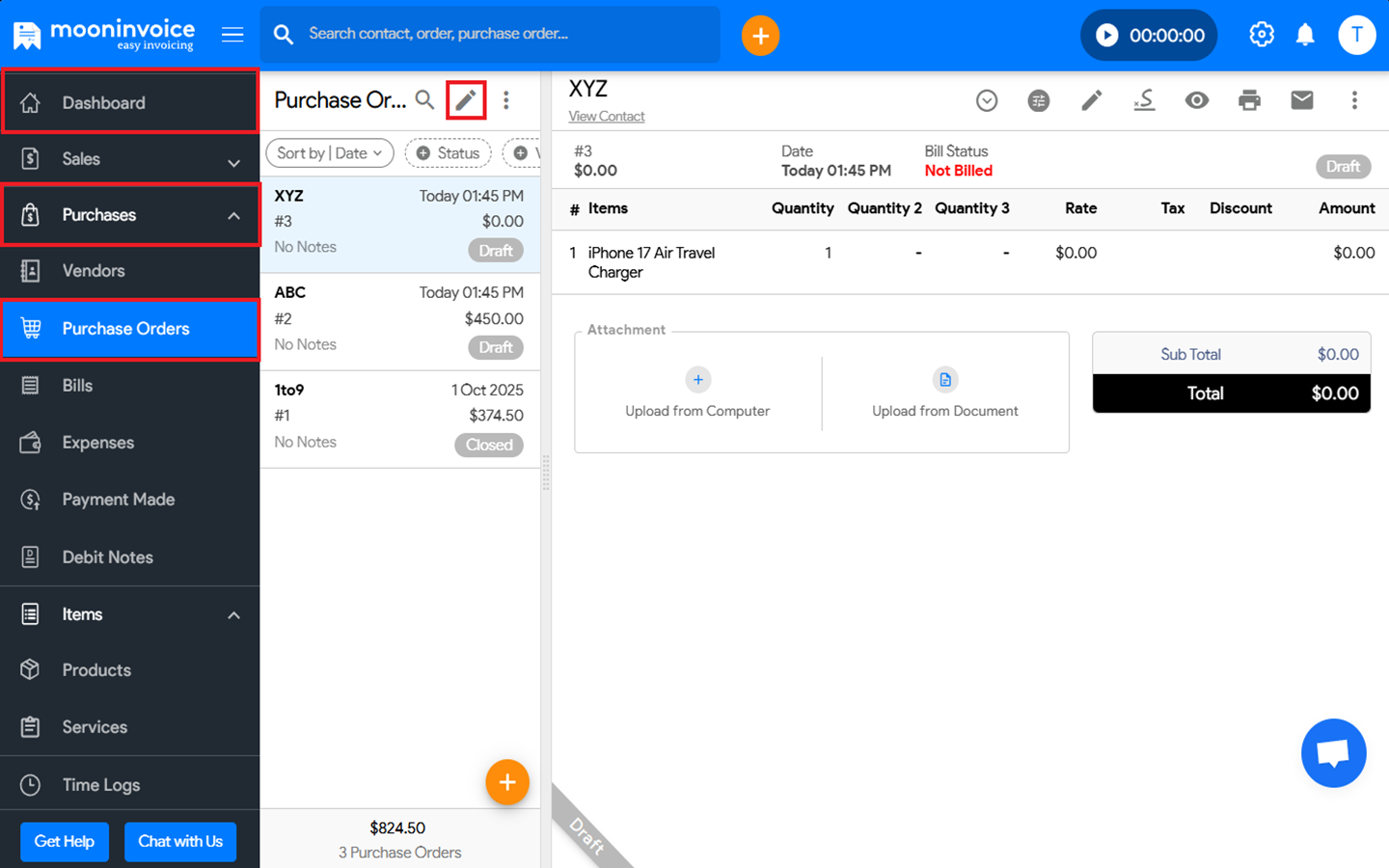Click the pencil edit icon beside Purchase Orders title

[x=466, y=100]
